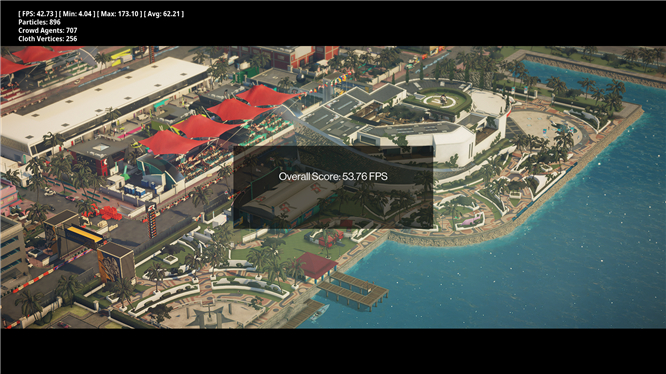Click the current FPS 42.73 readout
The width and height of the screenshot is (666, 374).
click(x=37, y=14)
